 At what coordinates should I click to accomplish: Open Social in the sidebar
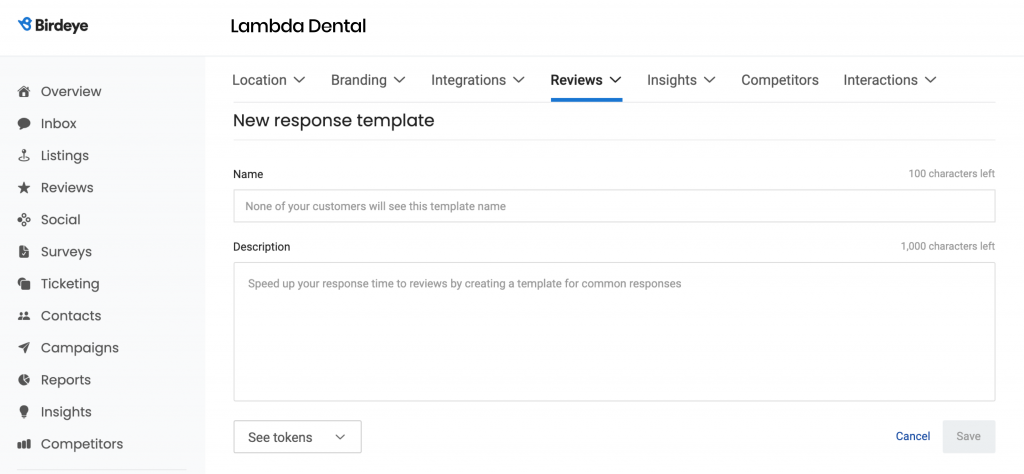(61, 219)
